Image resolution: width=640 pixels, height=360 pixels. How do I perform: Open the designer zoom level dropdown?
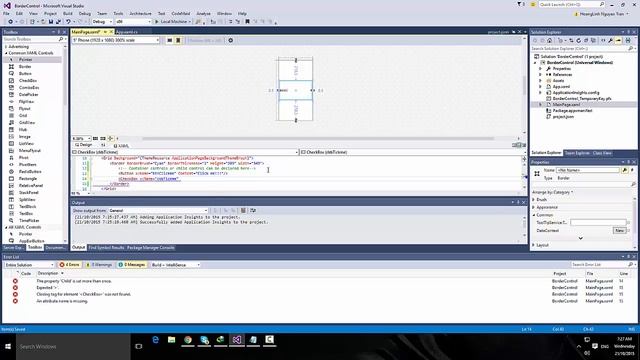click(x=81, y=139)
